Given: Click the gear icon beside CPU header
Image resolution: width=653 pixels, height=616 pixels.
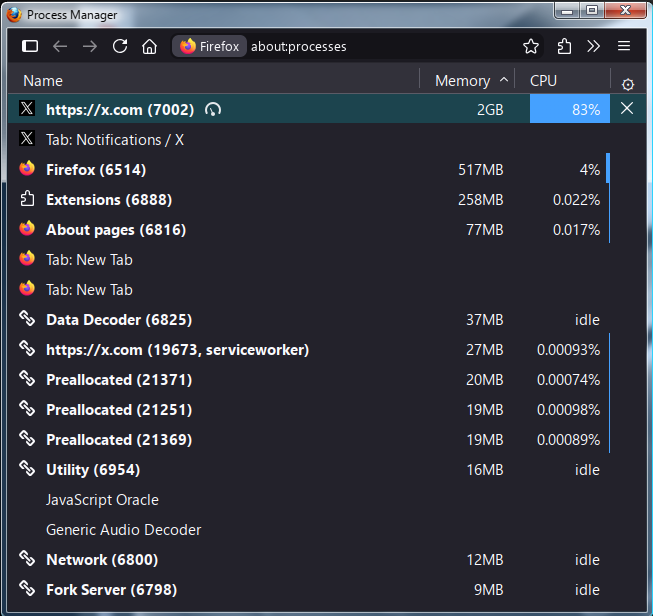Looking at the screenshot, I should 628,85.
